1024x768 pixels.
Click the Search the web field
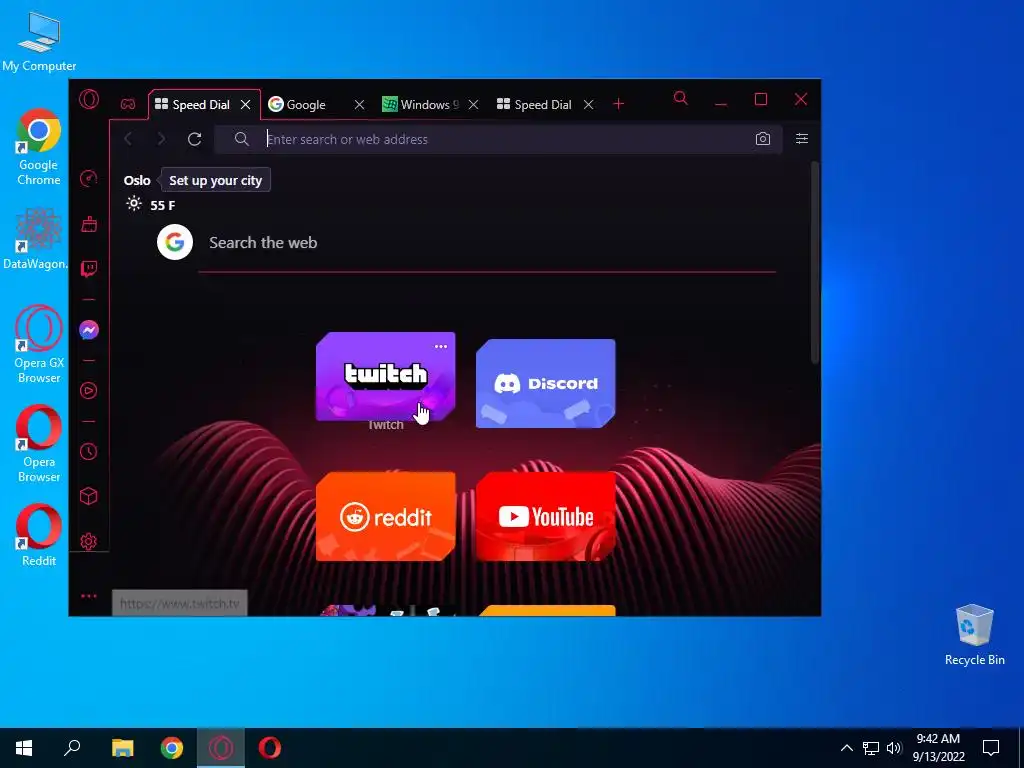tap(487, 242)
